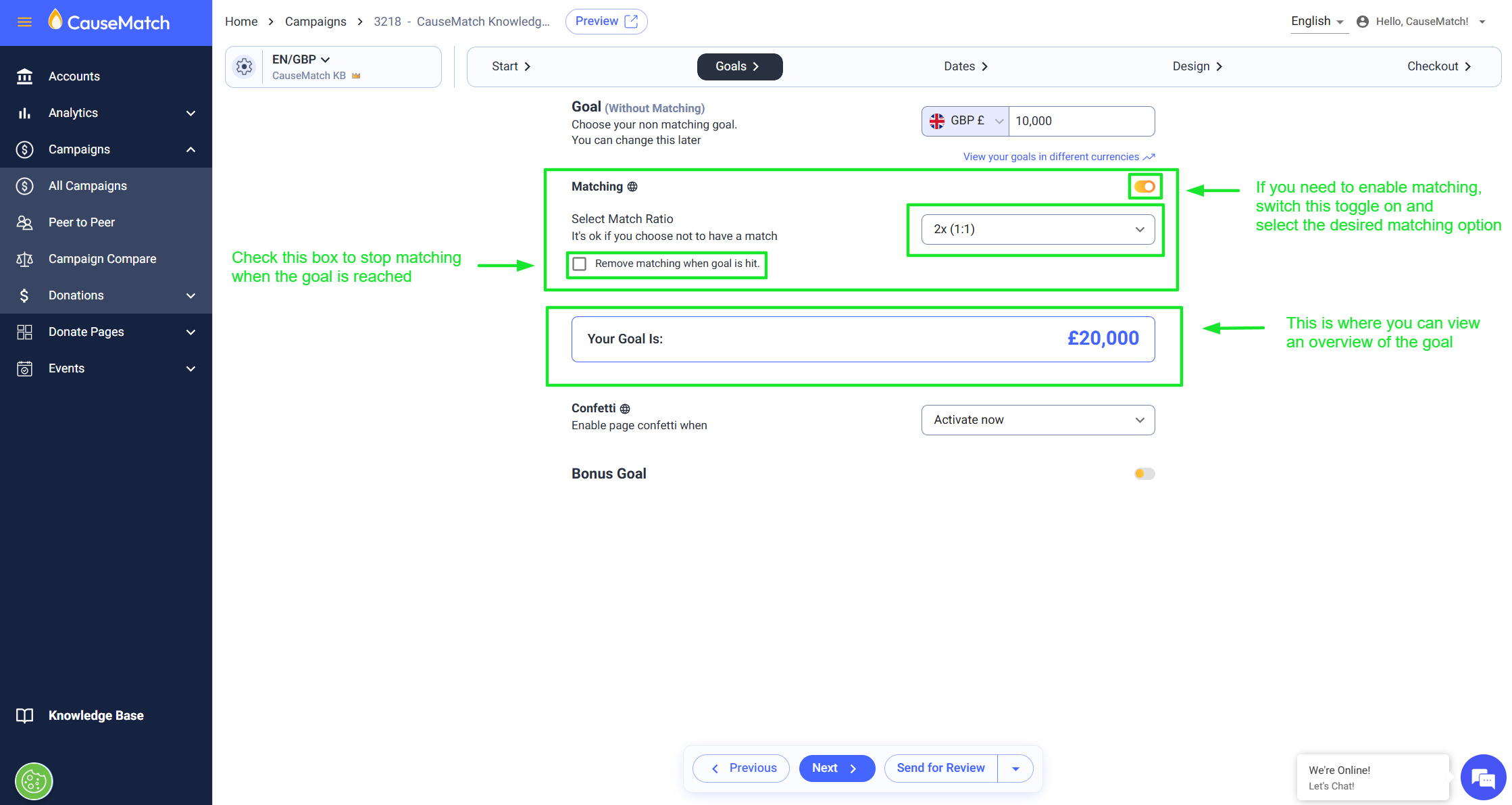
Task: Open the live chat bubble
Action: click(x=1483, y=777)
